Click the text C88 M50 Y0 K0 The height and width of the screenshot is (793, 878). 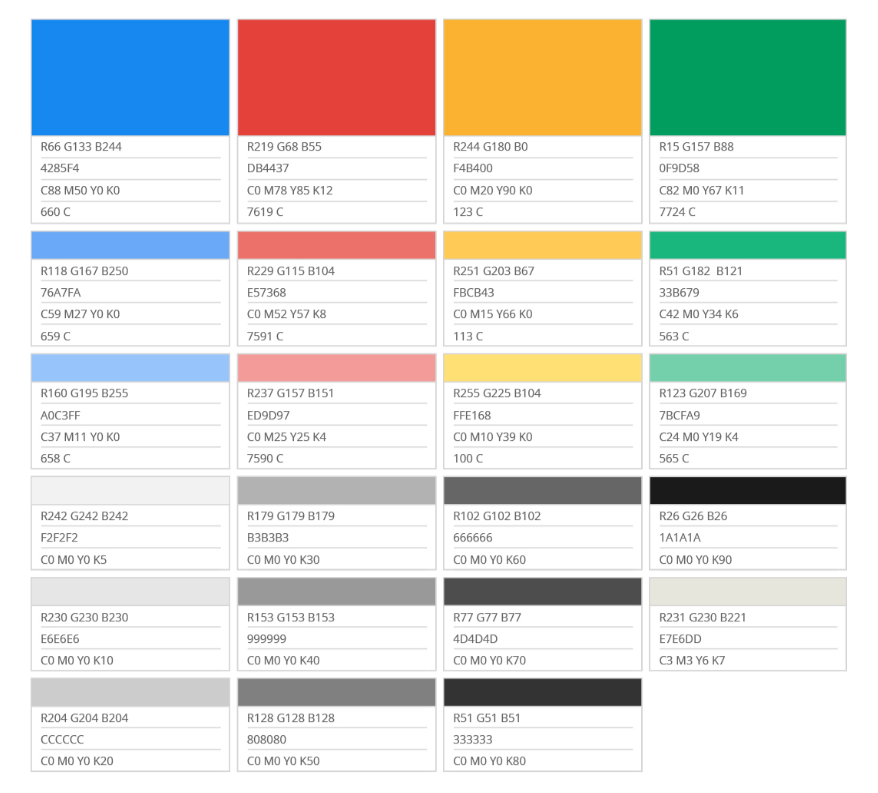pyautogui.click(x=80, y=190)
